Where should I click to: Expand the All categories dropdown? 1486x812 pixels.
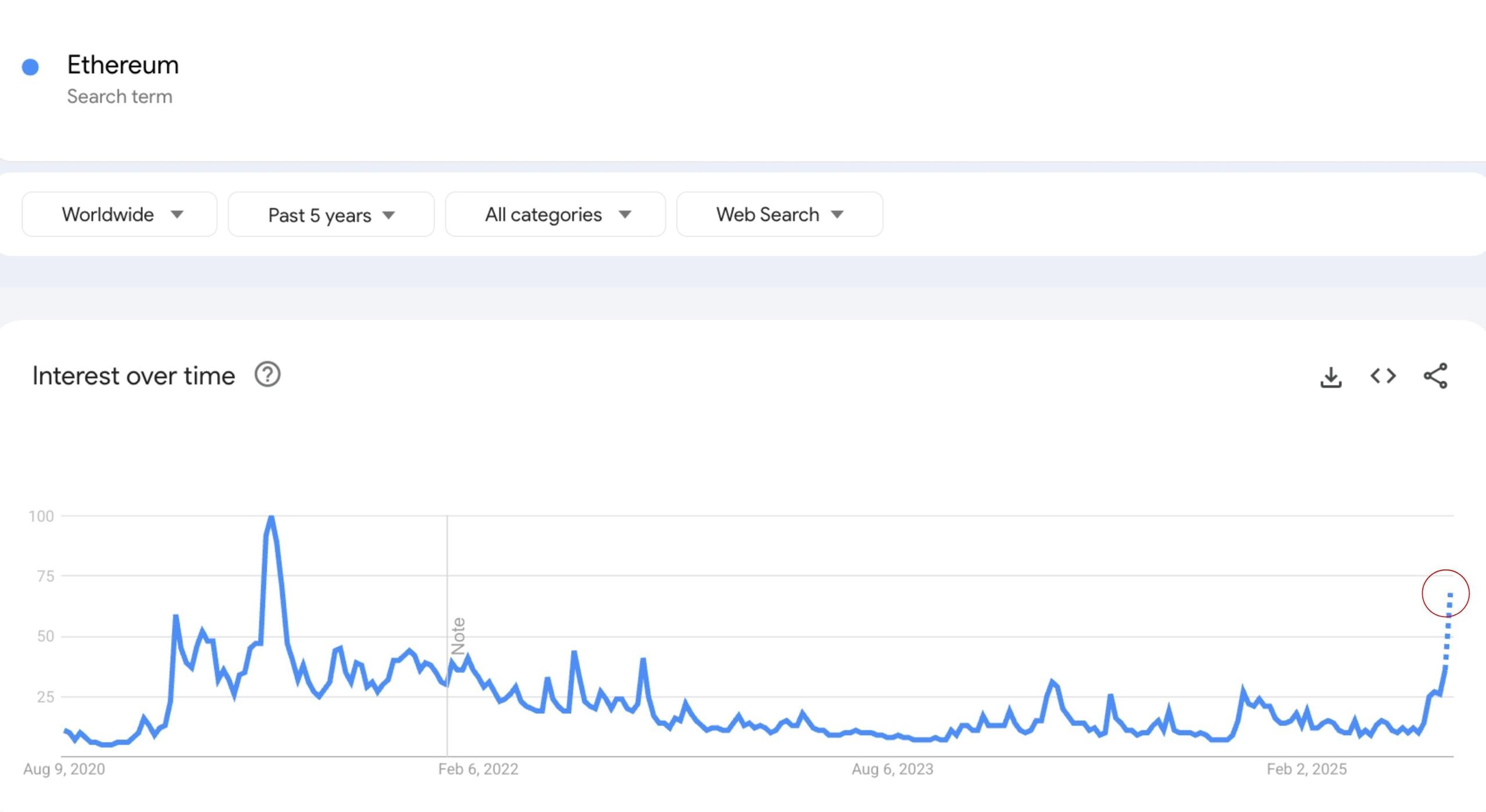(x=556, y=214)
